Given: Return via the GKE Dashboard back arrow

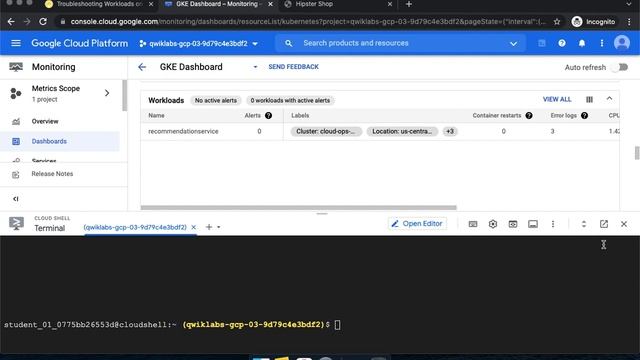Looking at the screenshot, I should pos(142,67).
